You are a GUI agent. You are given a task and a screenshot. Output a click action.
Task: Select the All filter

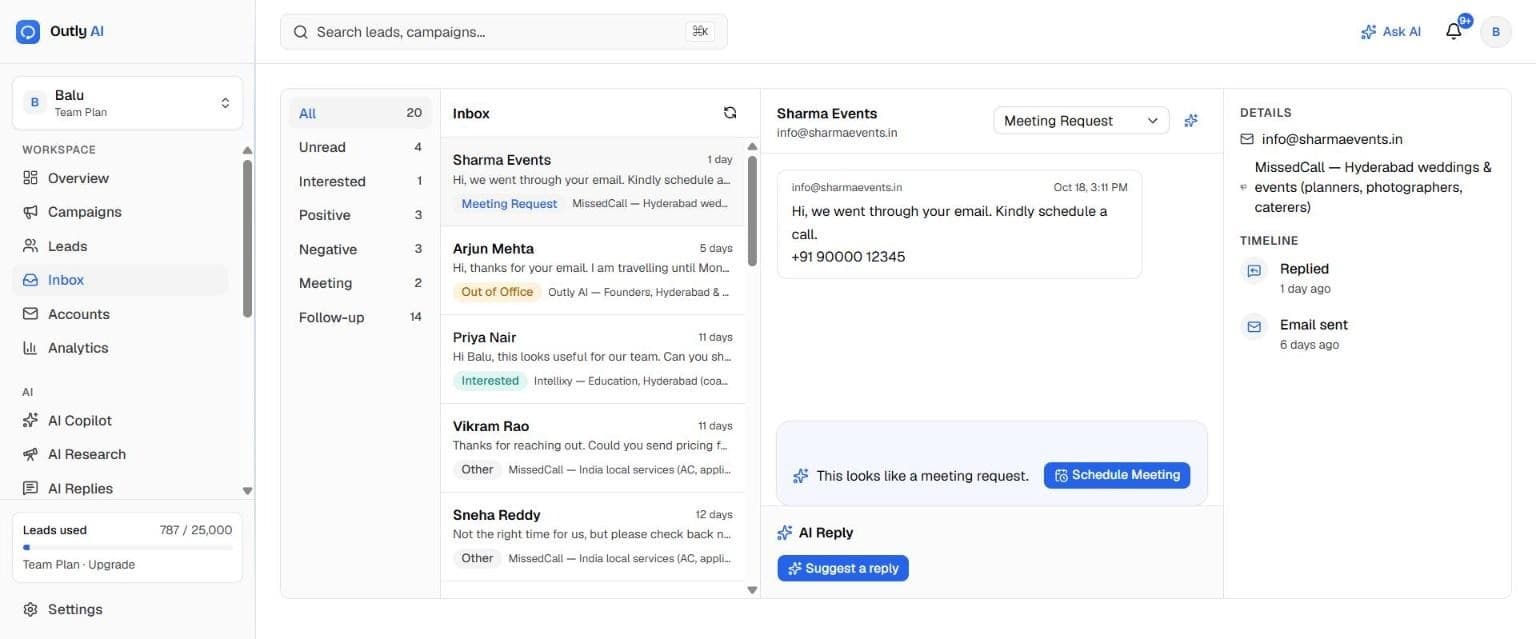360,113
